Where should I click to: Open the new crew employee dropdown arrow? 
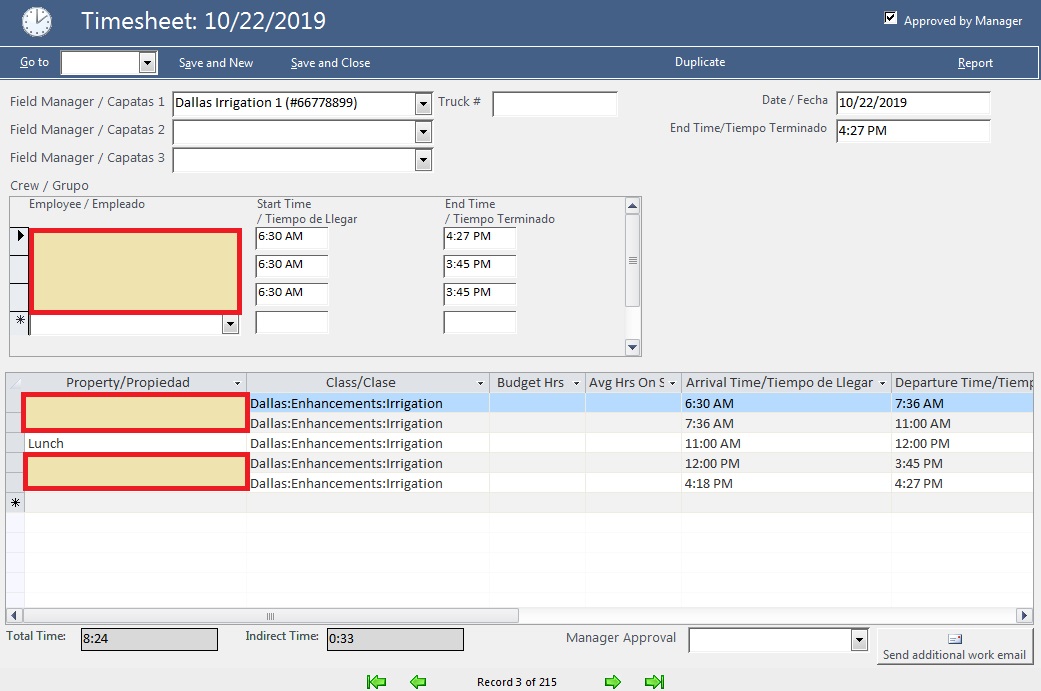(230, 324)
